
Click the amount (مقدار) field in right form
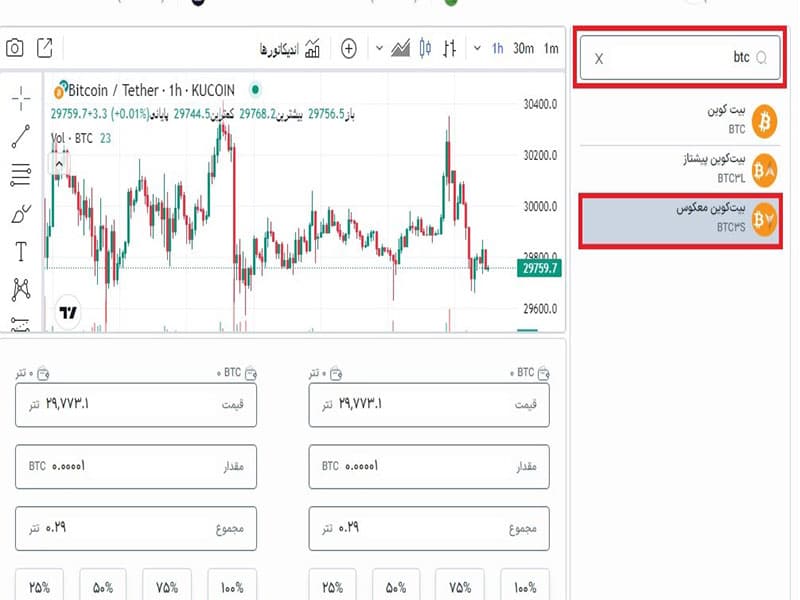429,466
